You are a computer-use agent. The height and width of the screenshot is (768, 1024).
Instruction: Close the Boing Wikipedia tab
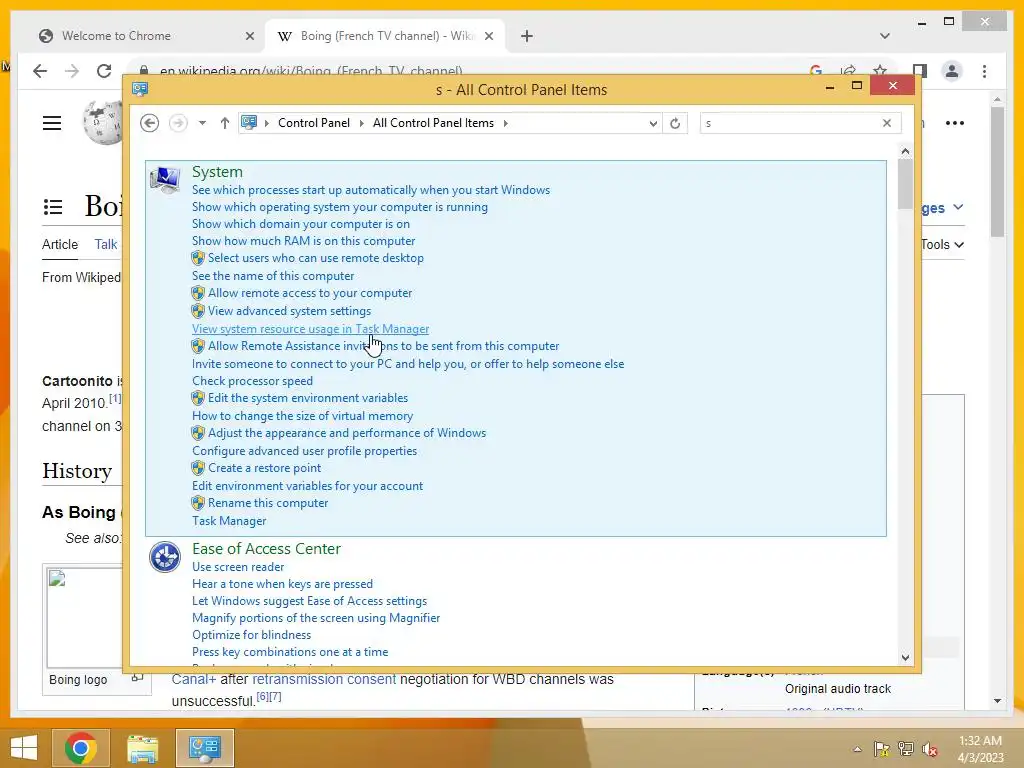coord(488,36)
